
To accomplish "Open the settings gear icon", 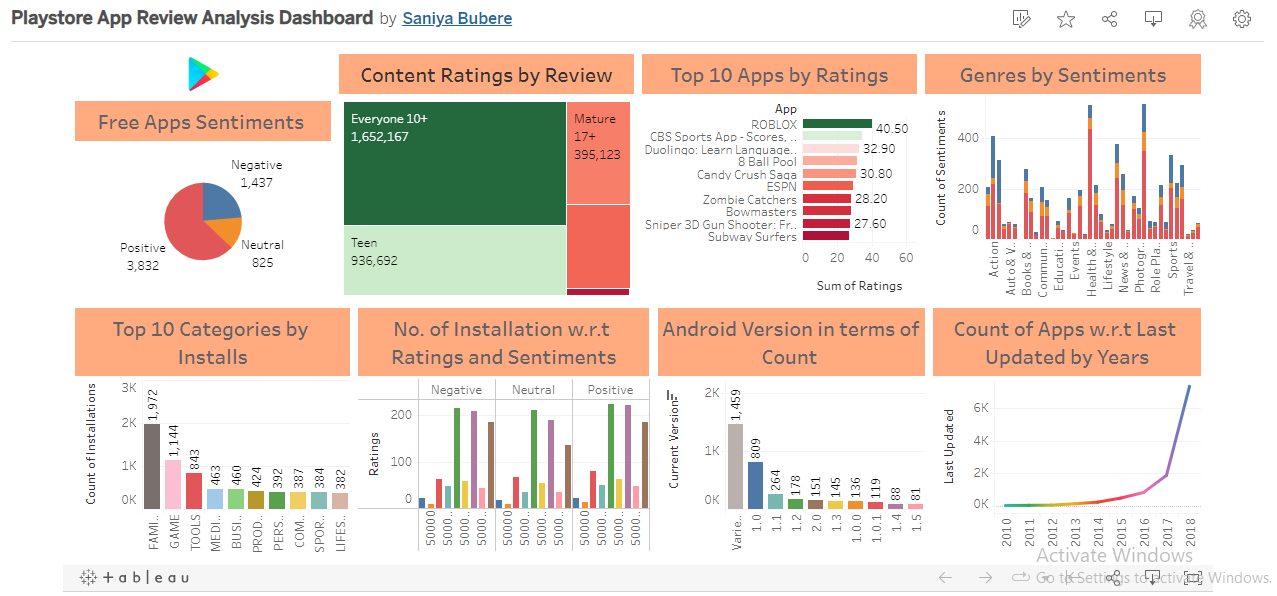I will [x=1242, y=19].
